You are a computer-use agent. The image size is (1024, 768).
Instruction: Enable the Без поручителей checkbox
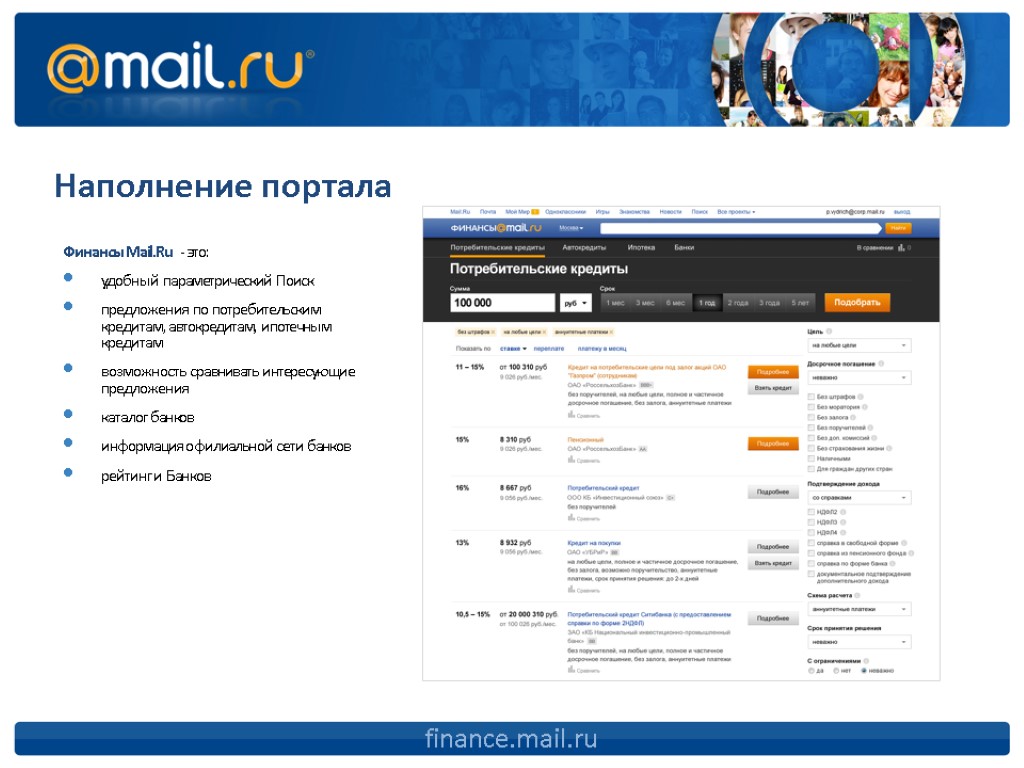pyautogui.click(x=812, y=428)
